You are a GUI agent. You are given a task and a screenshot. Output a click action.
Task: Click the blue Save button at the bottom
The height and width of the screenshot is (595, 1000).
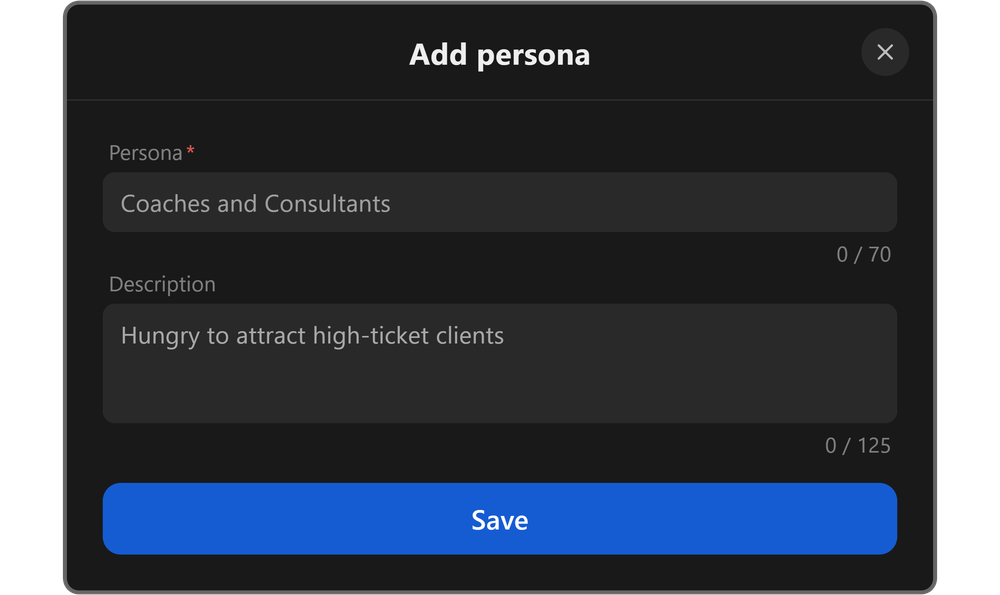tap(500, 519)
